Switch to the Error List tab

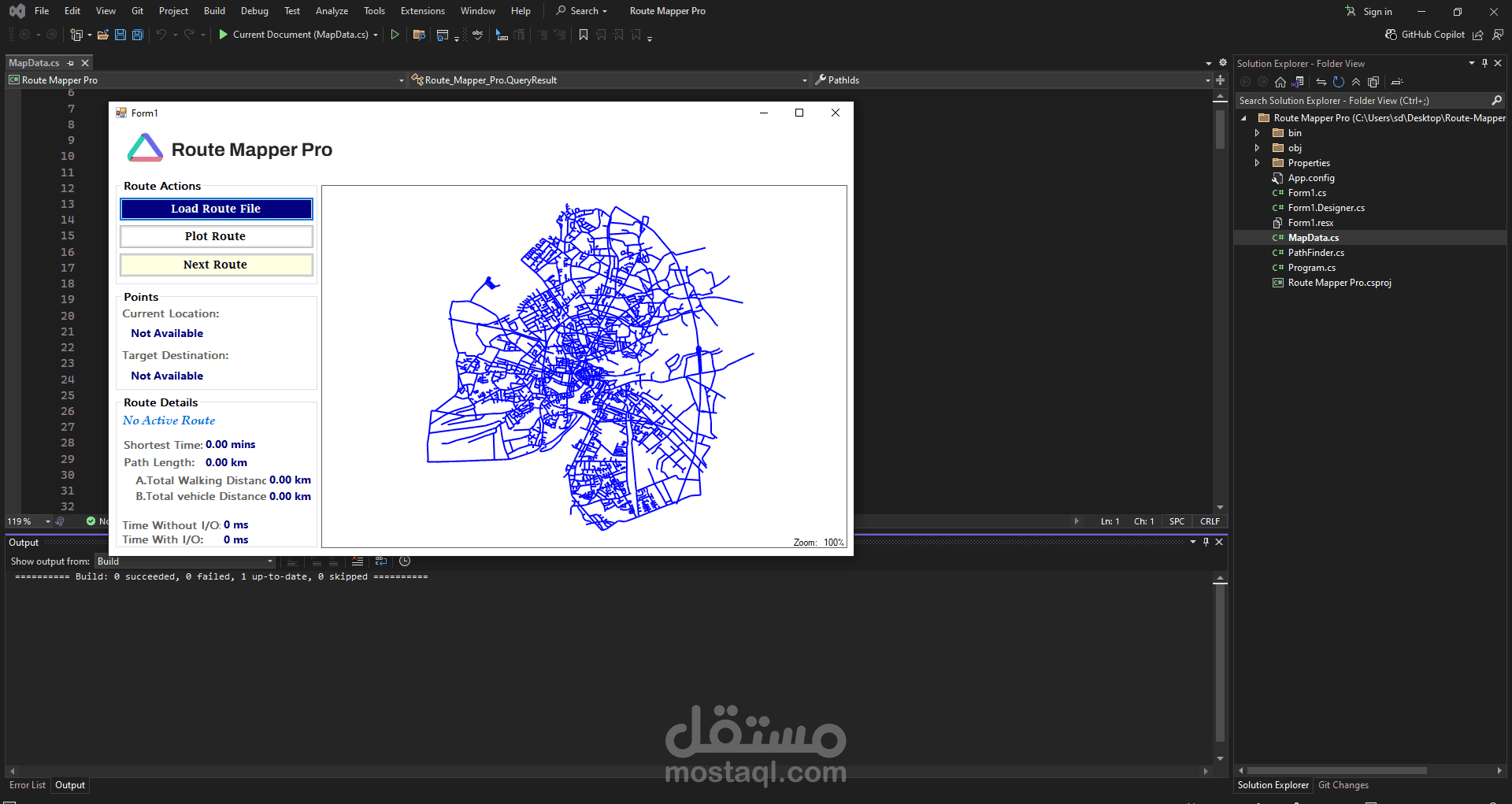[x=28, y=785]
